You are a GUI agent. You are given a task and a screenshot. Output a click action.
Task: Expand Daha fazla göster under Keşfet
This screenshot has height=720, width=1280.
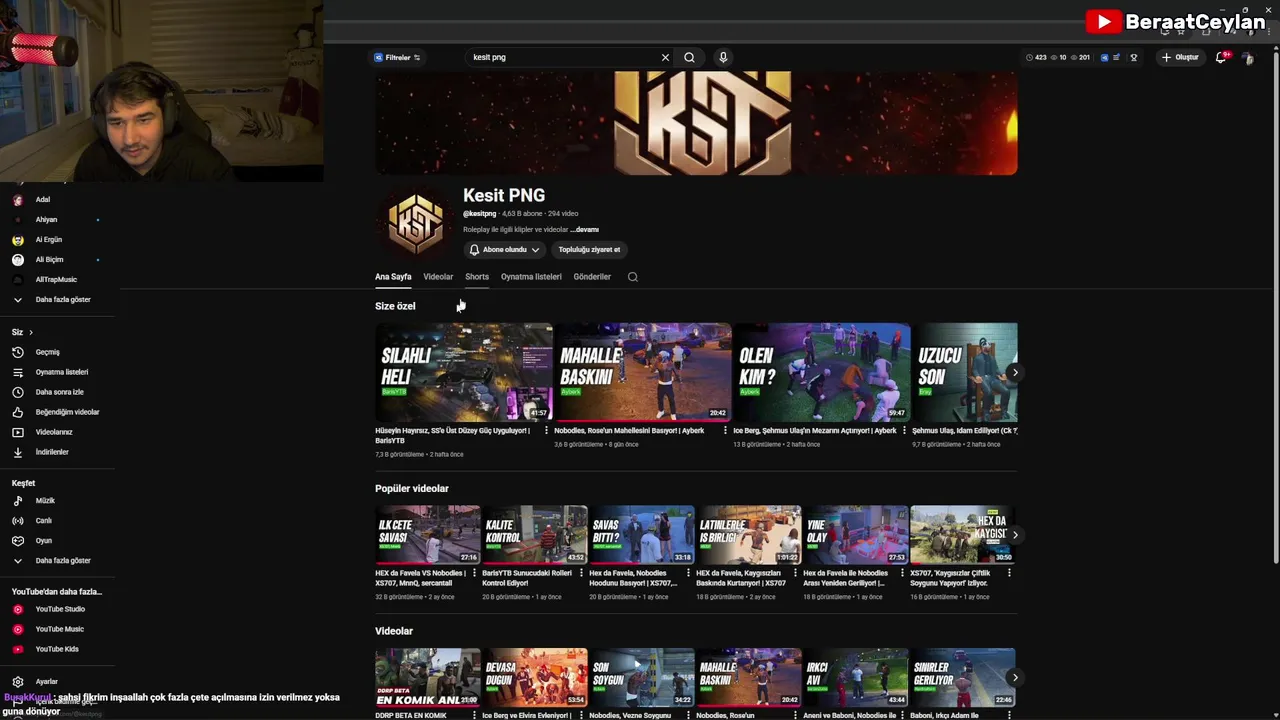[x=62, y=561]
